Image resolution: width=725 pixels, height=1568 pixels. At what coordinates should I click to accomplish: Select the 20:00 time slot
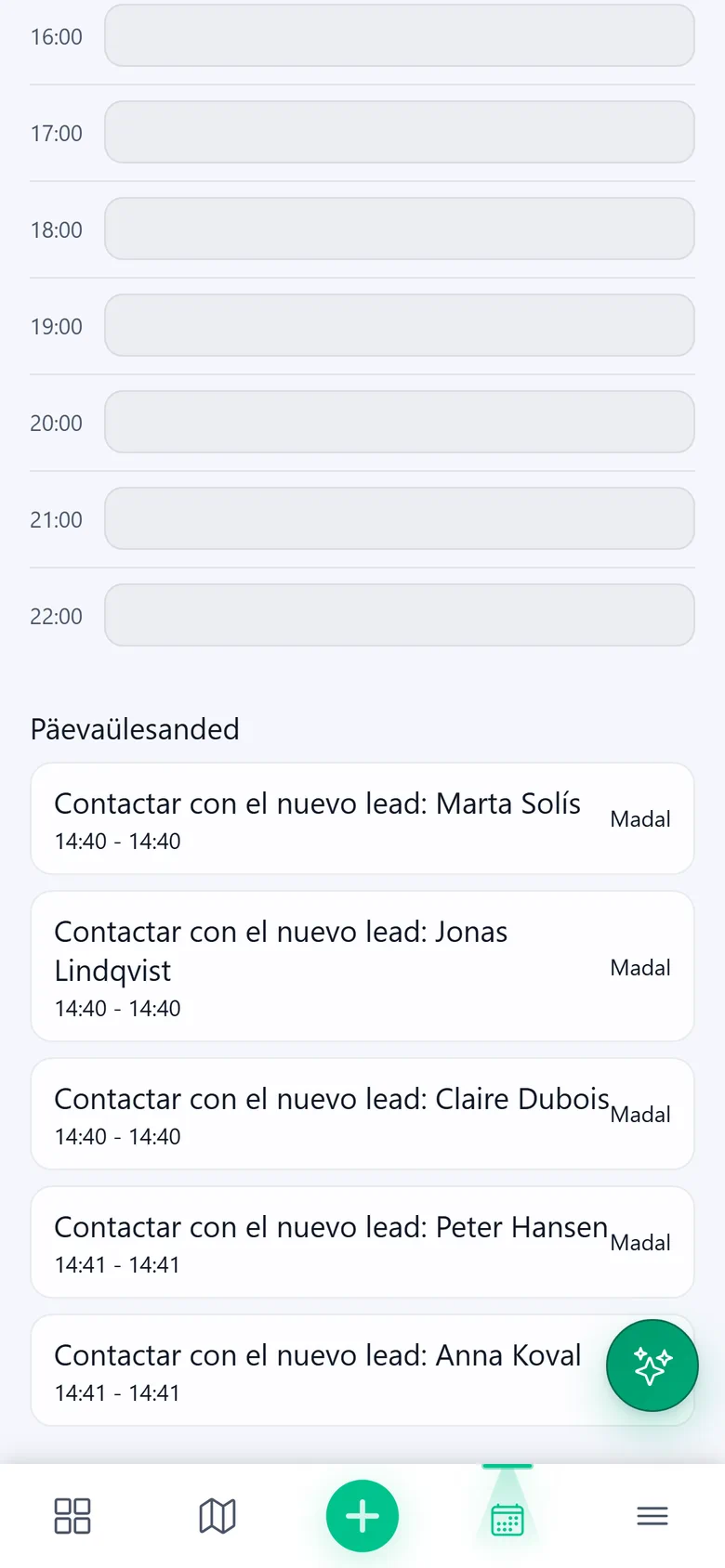[400, 422]
